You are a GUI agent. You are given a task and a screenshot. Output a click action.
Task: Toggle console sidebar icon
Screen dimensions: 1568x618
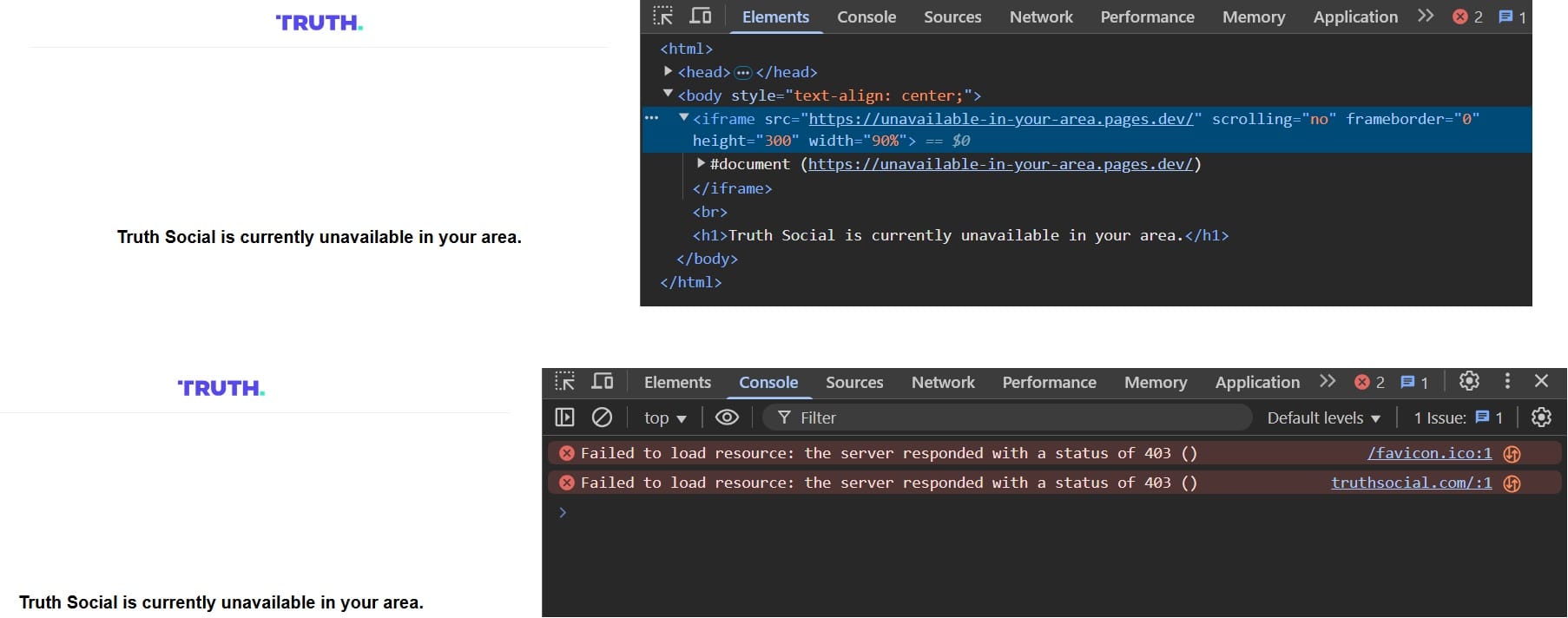(x=564, y=417)
